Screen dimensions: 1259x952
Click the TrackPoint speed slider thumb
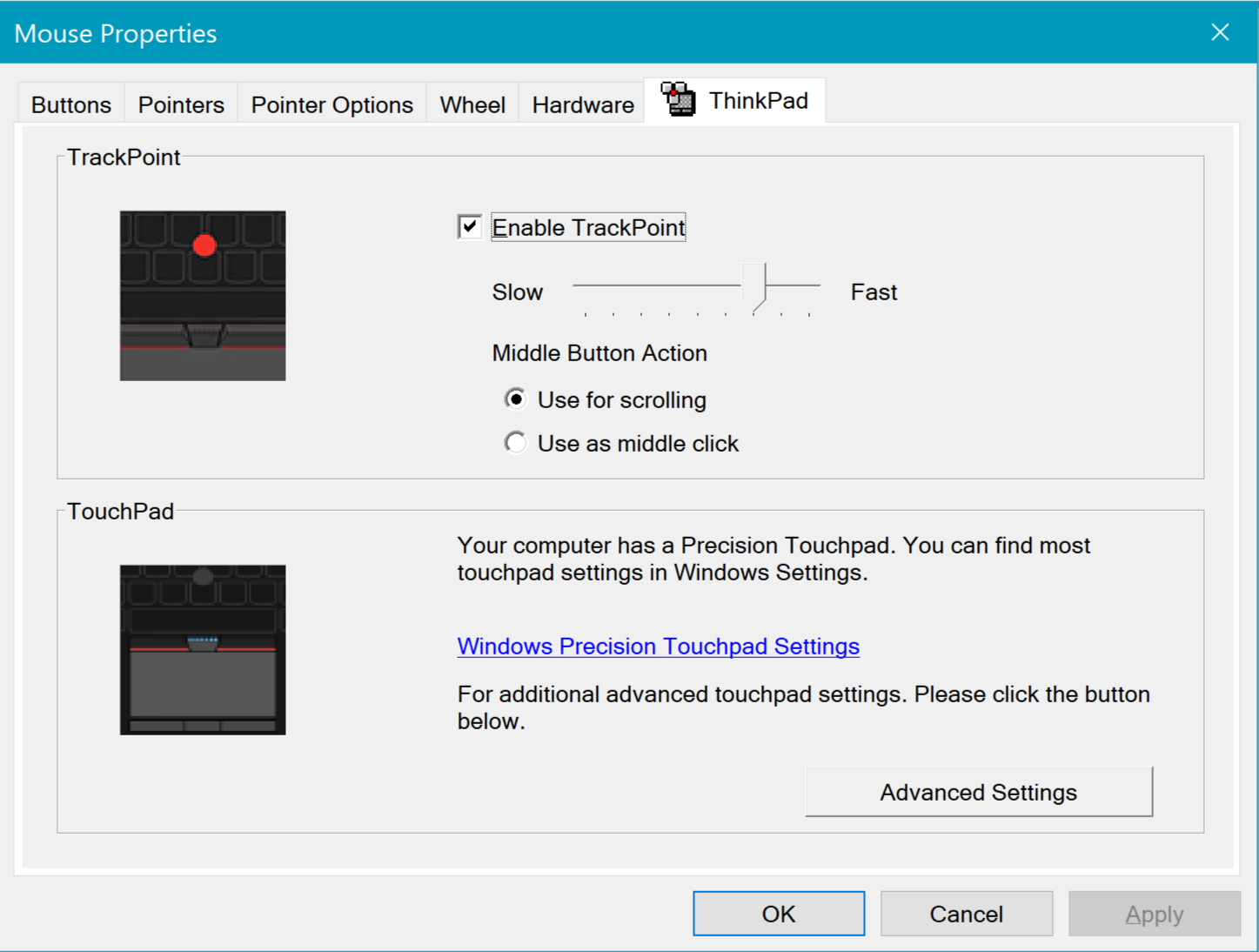pyautogui.click(x=753, y=288)
